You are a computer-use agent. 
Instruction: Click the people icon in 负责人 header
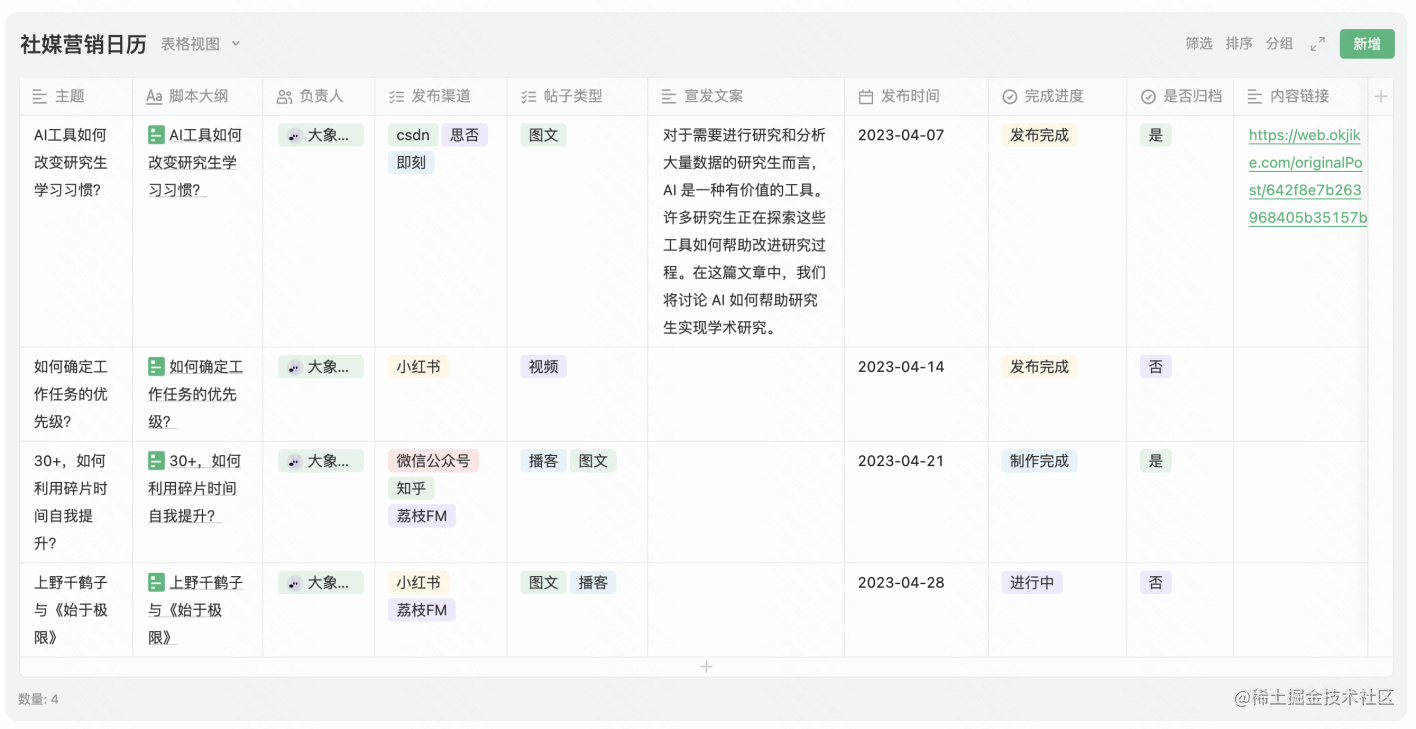285,96
